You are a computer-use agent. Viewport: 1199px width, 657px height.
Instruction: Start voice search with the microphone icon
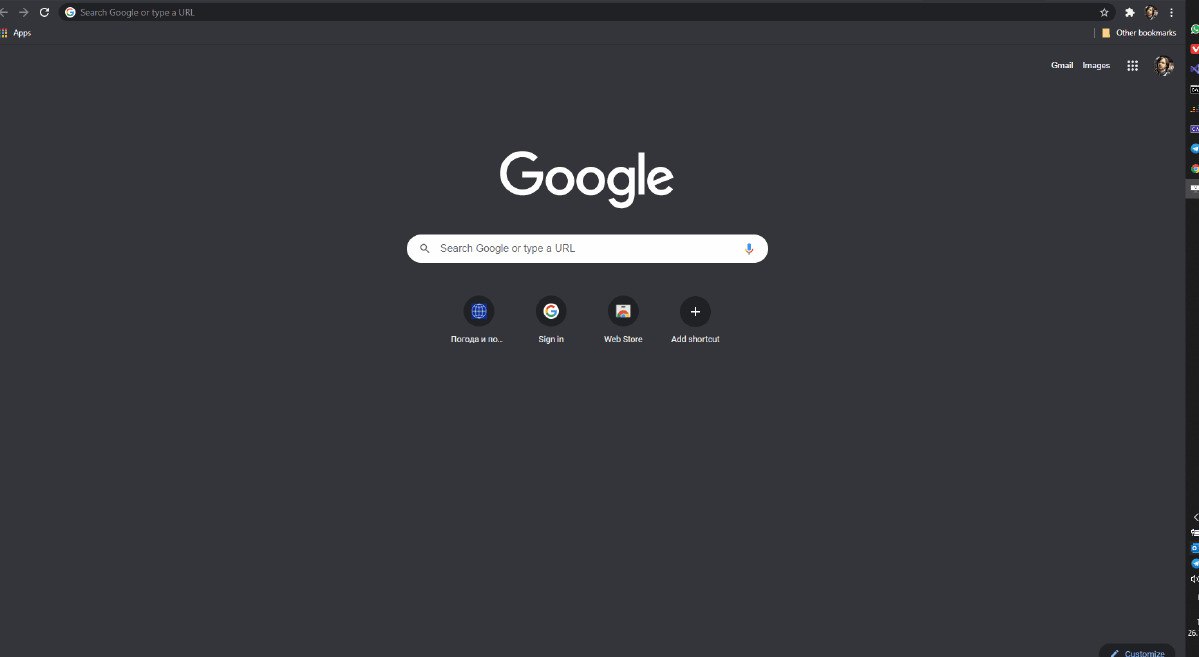pos(749,249)
